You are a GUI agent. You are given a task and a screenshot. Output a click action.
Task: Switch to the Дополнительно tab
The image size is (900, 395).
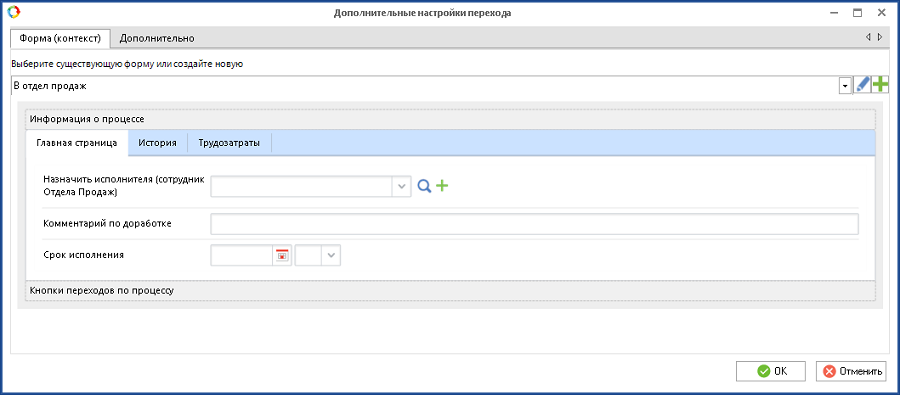click(x=157, y=38)
